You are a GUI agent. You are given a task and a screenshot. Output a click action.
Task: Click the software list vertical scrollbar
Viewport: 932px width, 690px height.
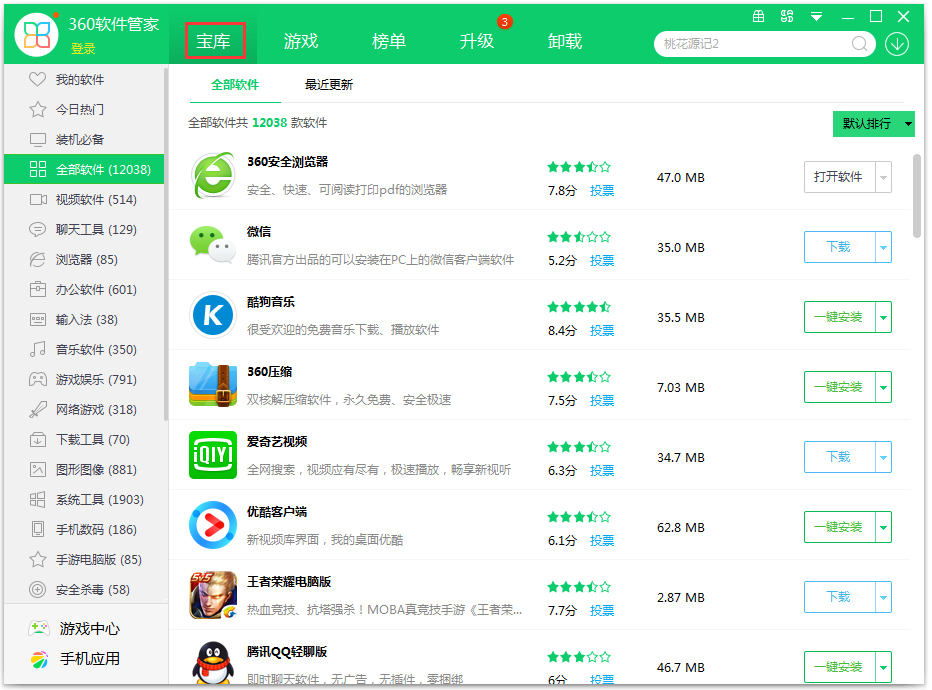tap(917, 196)
